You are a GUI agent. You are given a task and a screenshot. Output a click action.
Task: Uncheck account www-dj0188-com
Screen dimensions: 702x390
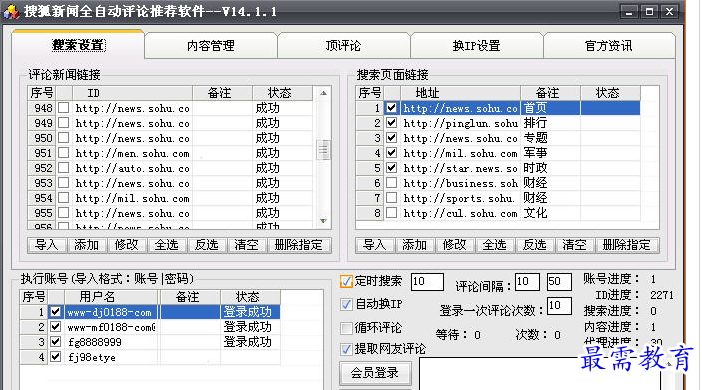pos(56,312)
